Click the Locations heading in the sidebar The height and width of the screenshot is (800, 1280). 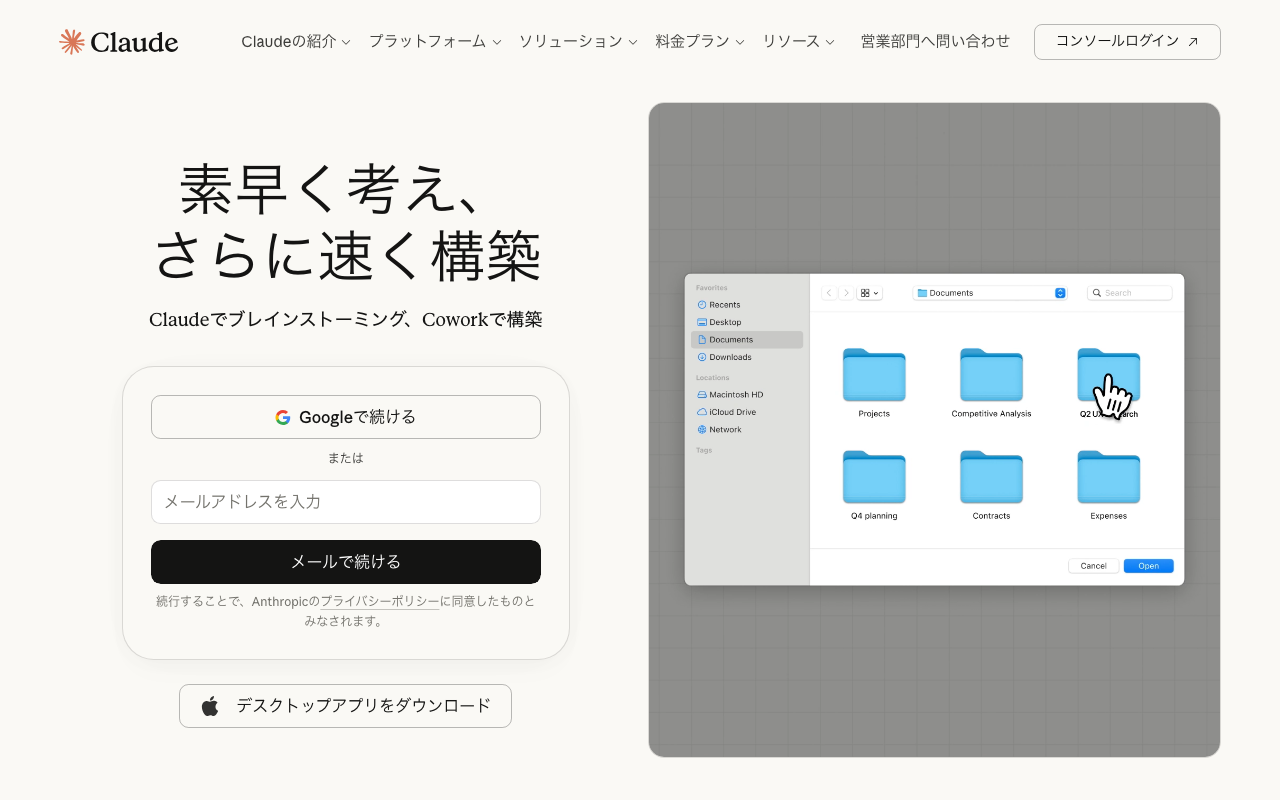pyautogui.click(x=713, y=378)
